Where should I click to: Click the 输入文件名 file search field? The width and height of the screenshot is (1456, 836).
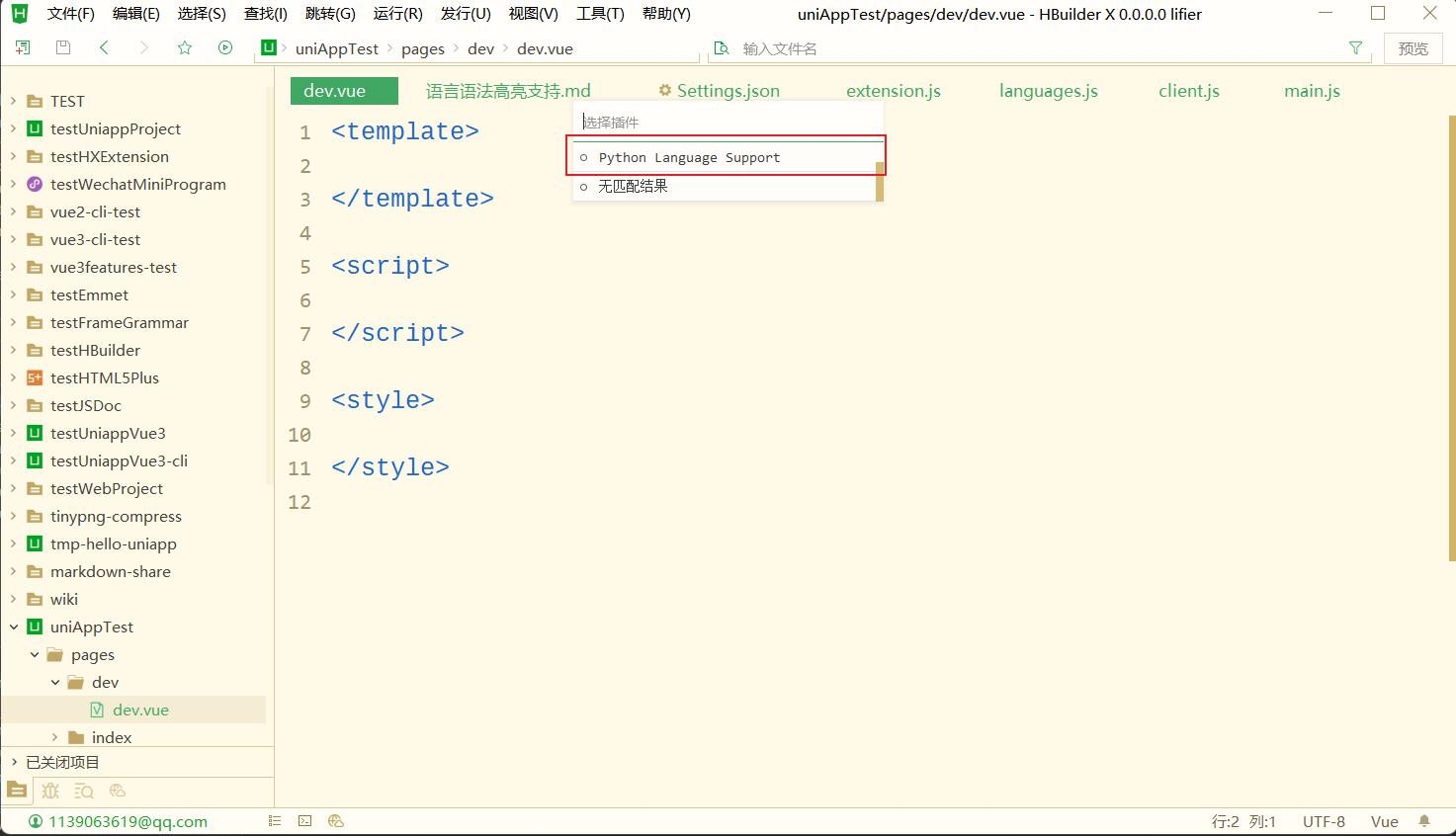[x=1038, y=48]
